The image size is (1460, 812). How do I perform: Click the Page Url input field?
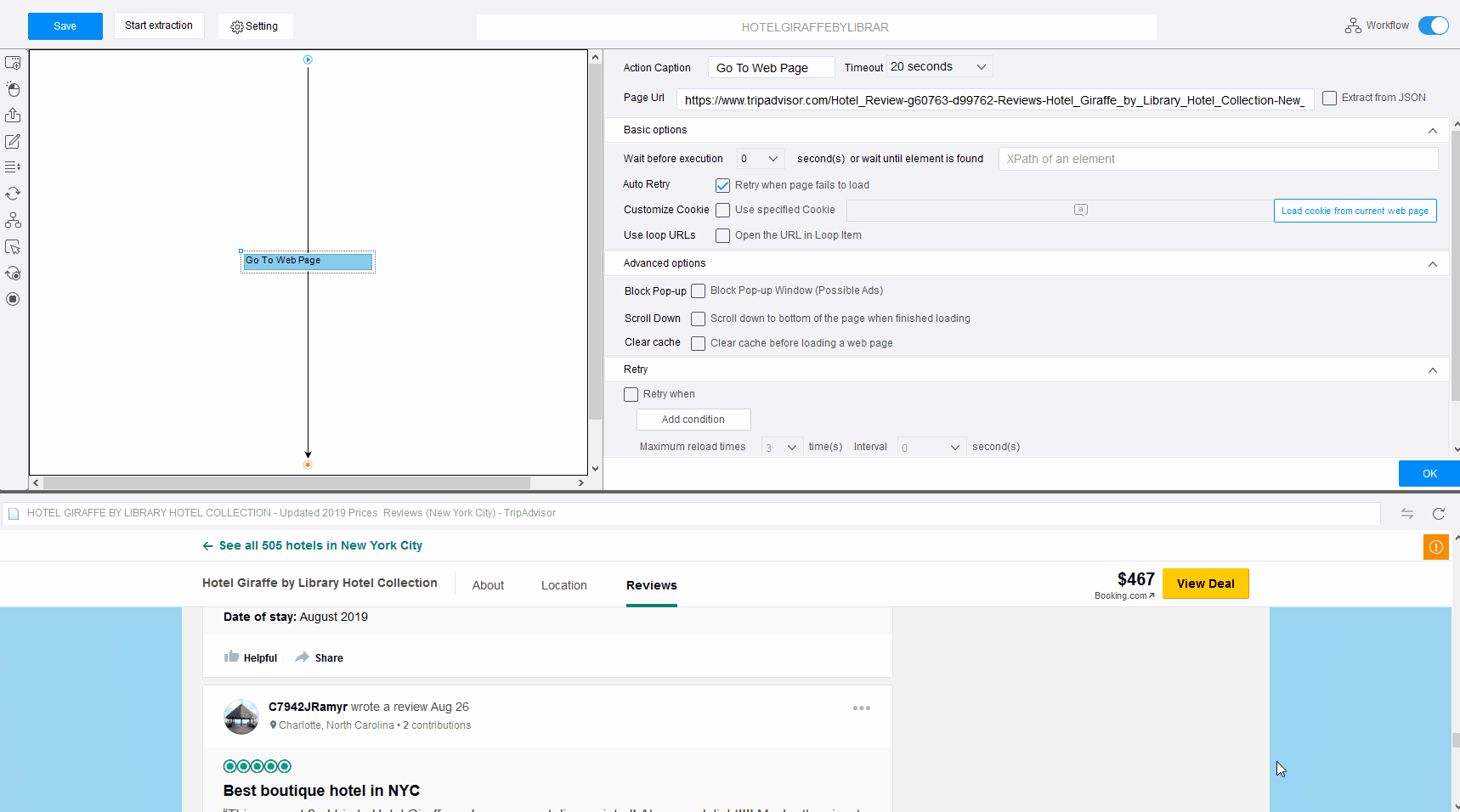(x=995, y=100)
